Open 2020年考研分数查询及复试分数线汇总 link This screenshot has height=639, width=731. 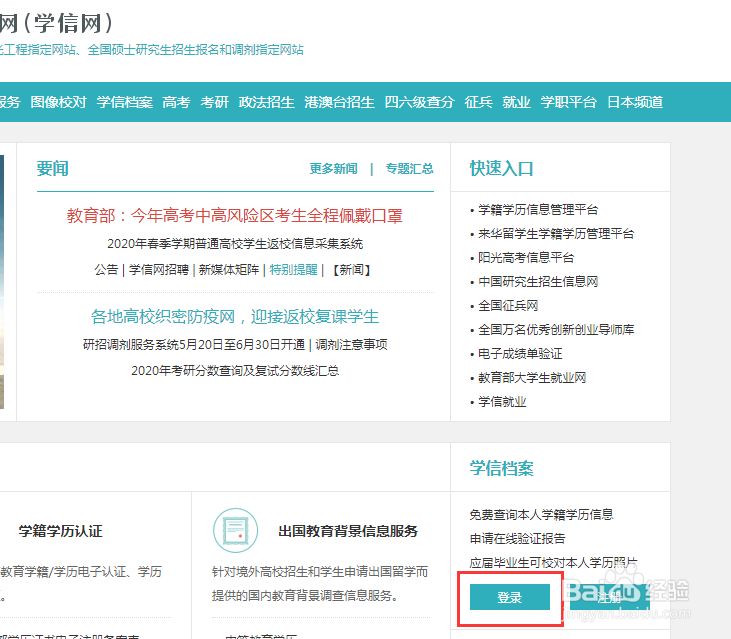coord(235,371)
